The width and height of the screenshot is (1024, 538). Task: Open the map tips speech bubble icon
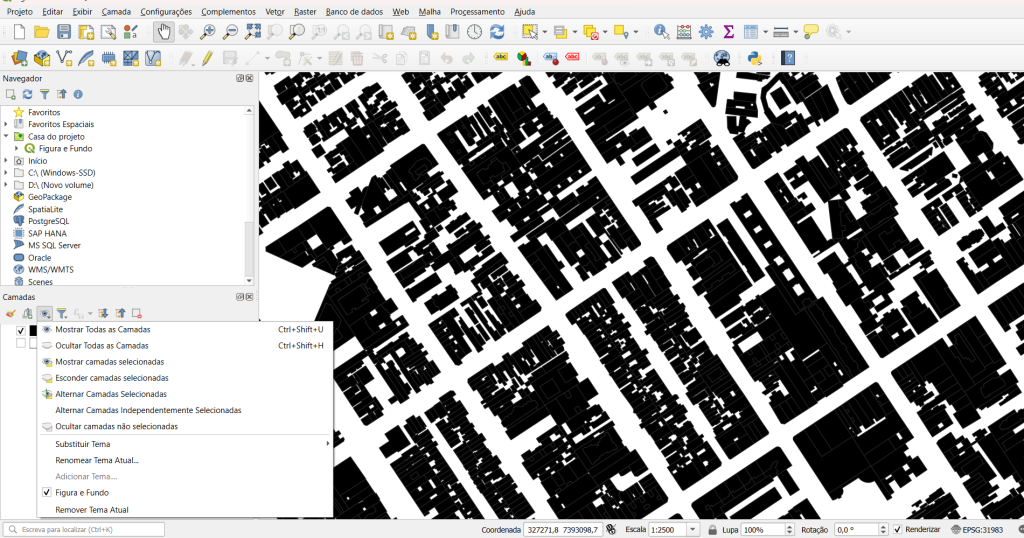[811, 31]
